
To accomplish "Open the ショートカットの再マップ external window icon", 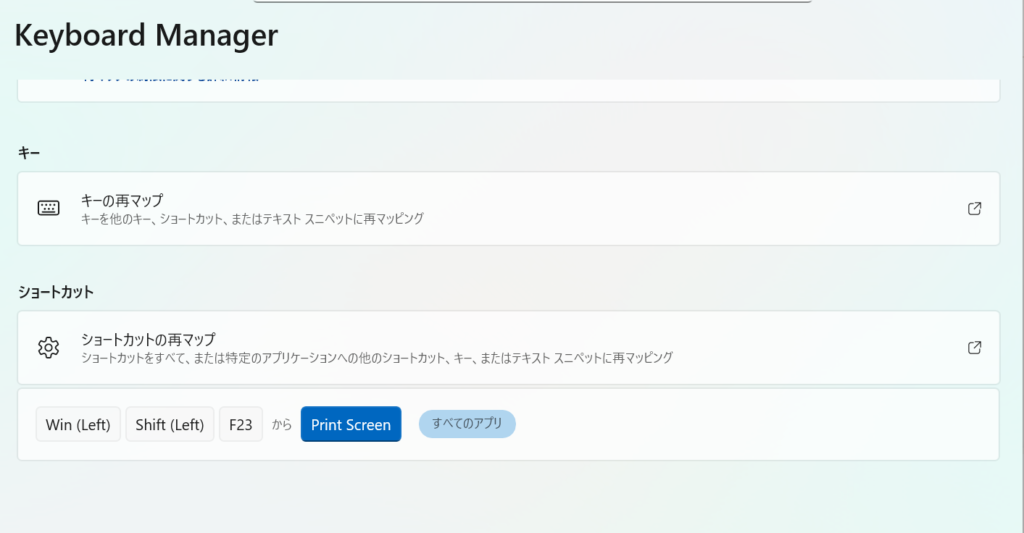I will [974, 347].
